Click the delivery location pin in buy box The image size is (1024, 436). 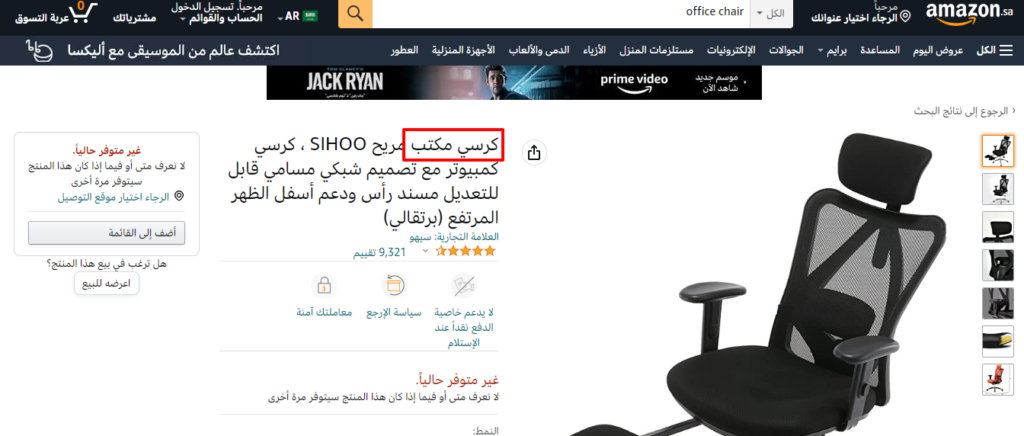tap(179, 196)
